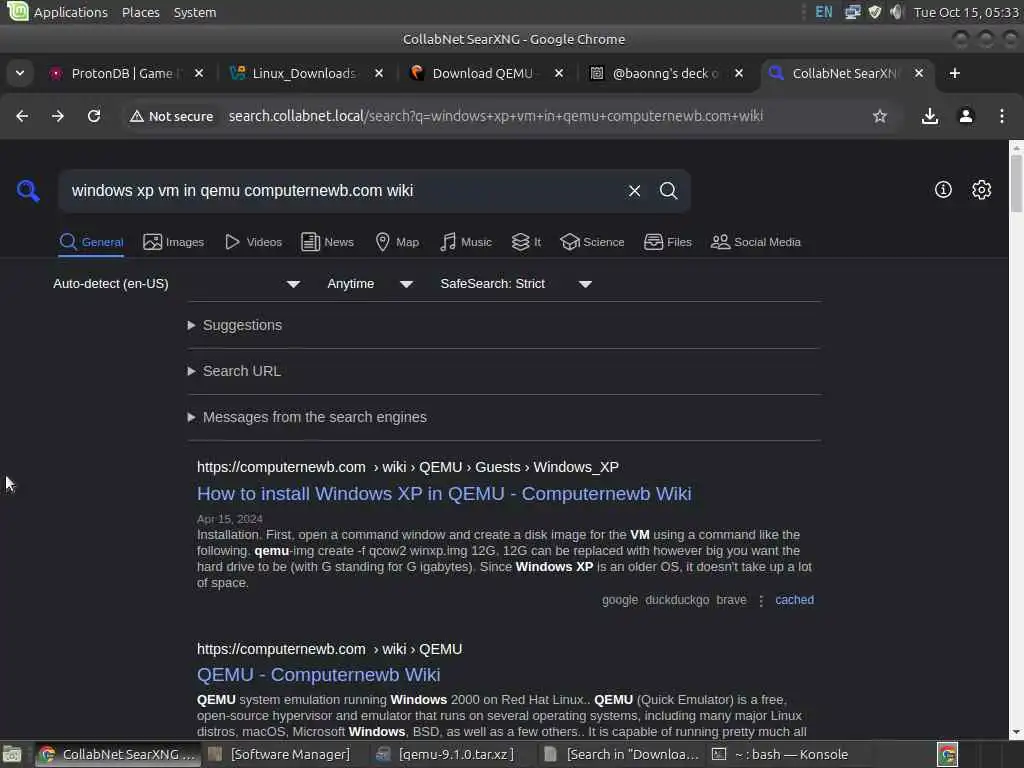Screen dimensions: 1024x768
Task: Open Chrome three-dot menu
Action: pos(1002,116)
